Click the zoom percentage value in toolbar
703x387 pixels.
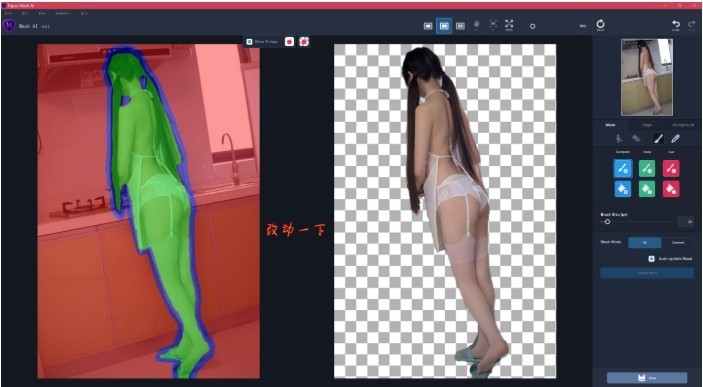[x=582, y=26]
